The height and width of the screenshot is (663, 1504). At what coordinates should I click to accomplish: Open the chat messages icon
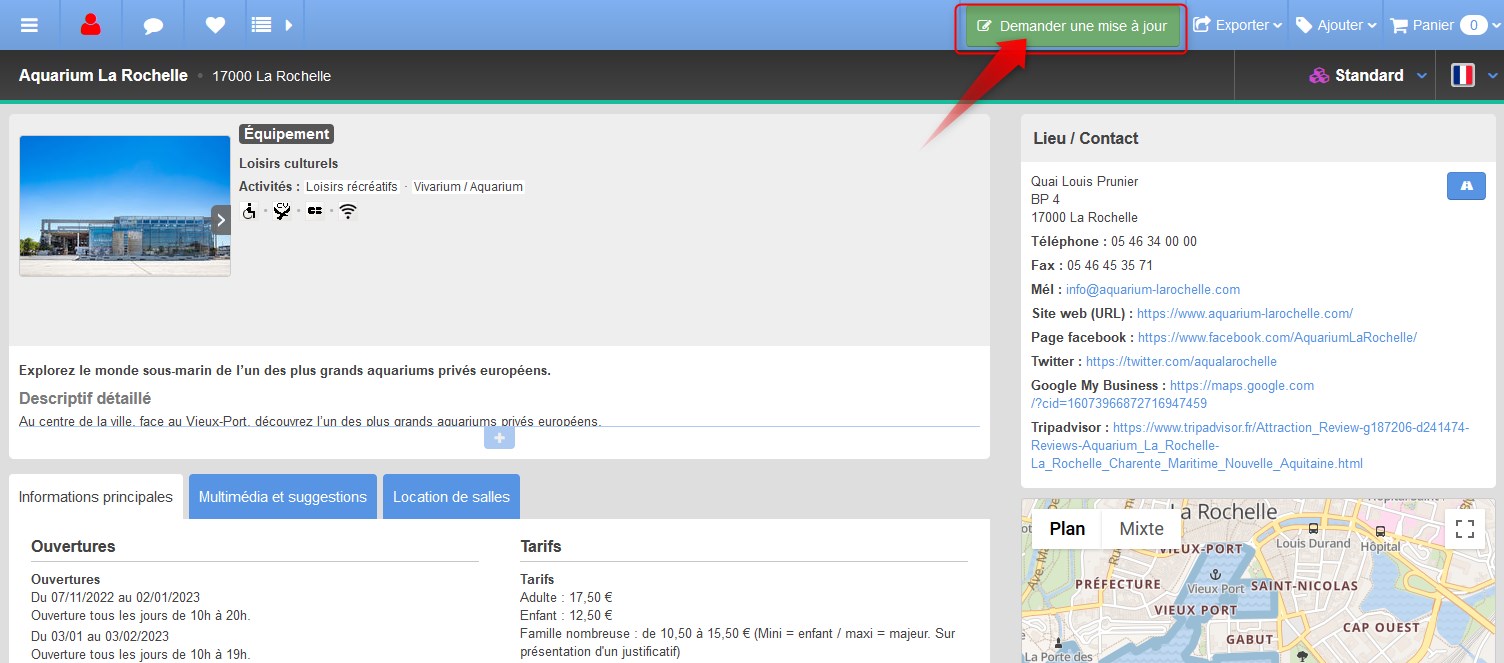pos(153,26)
